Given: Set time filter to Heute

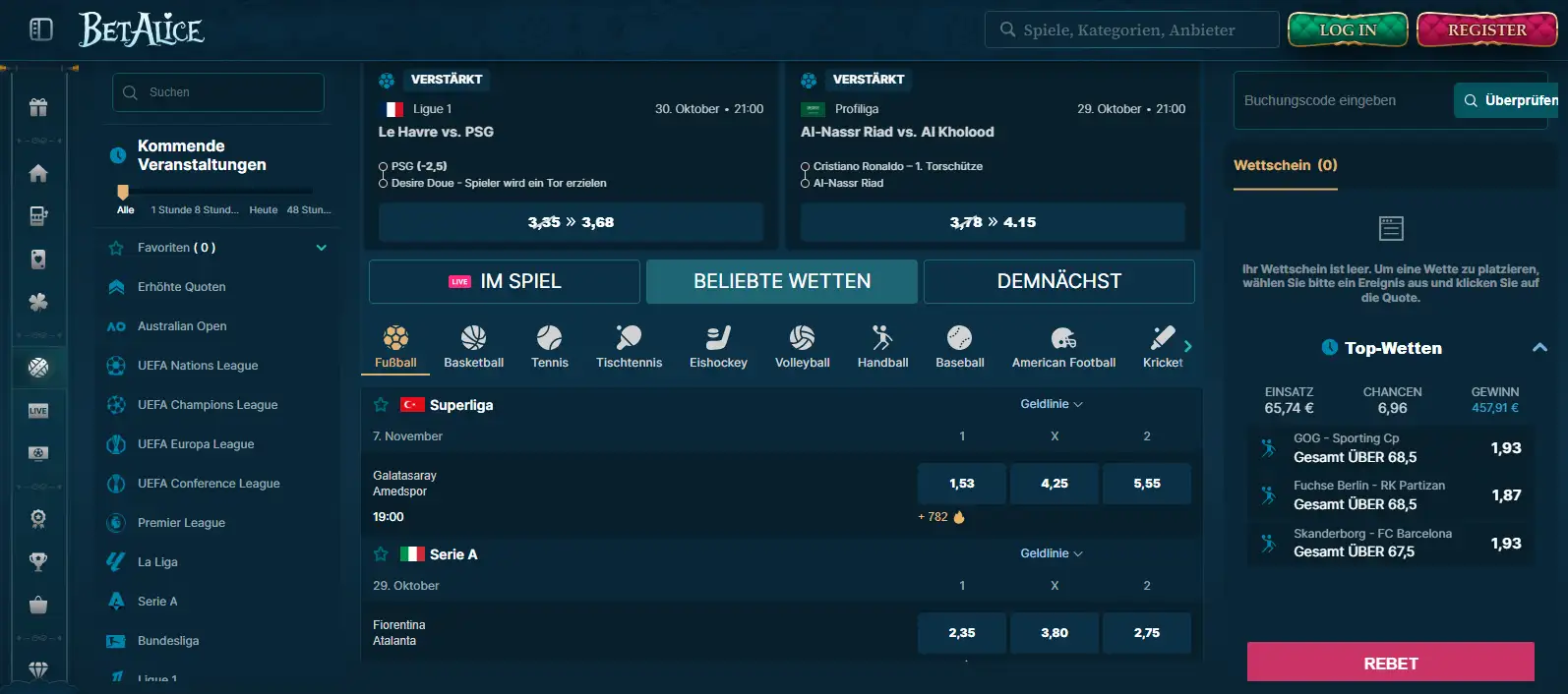Looking at the screenshot, I should [264, 209].
